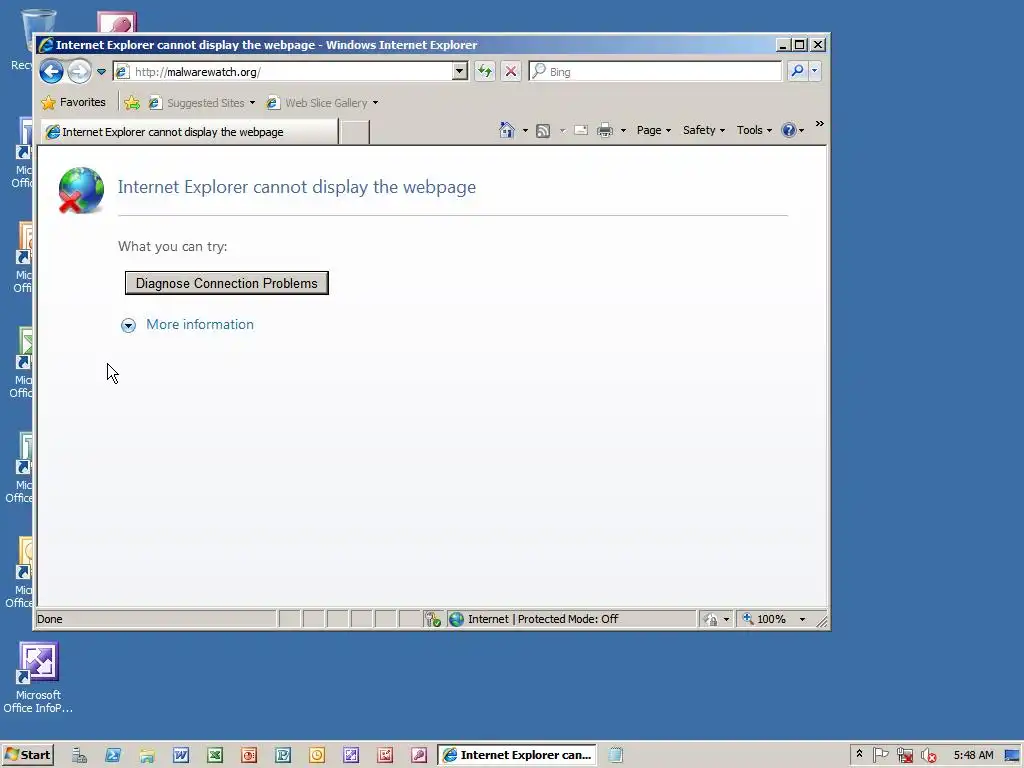Click the Home page icon
The image size is (1024, 768).
(x=507, y=130)
